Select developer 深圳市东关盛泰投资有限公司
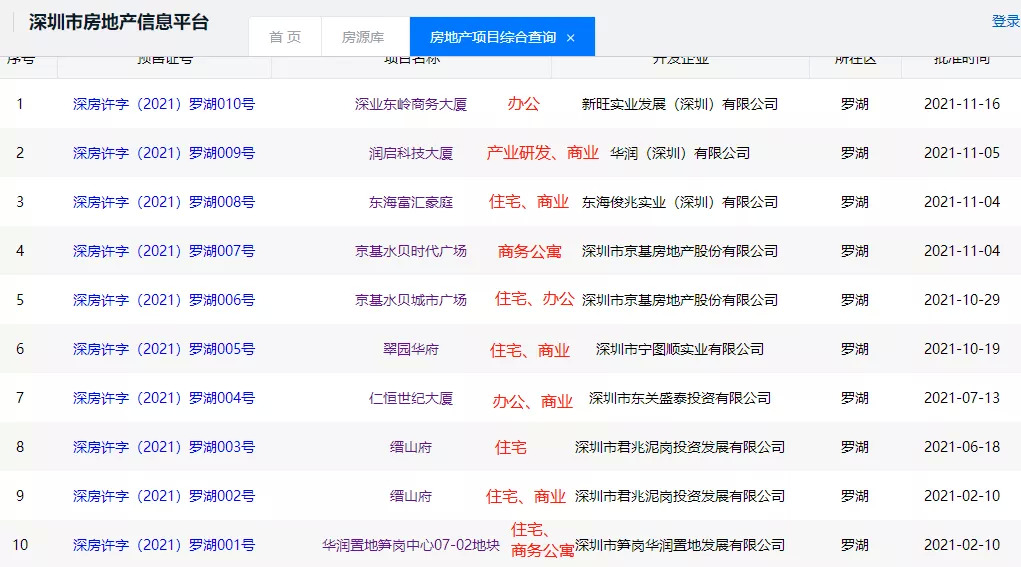This screenshot has width=1021, height=567. pyautogui.click(x=680, y=398)
